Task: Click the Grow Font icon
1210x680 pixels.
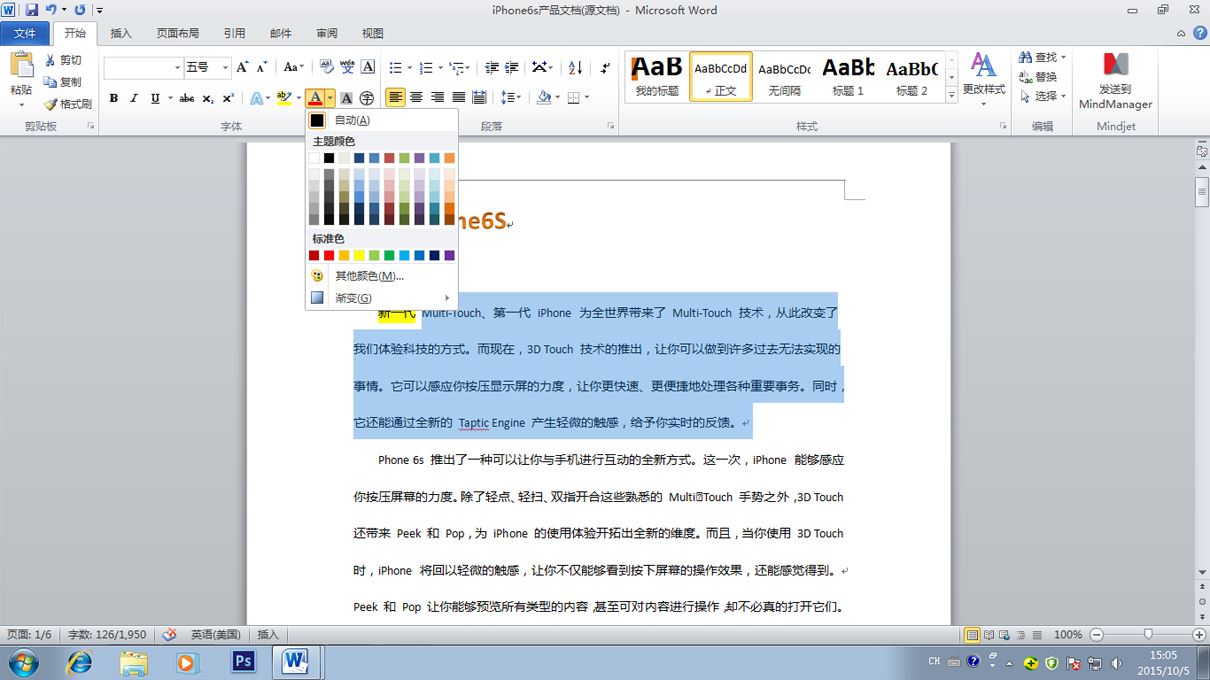Action: pos(243,68)
